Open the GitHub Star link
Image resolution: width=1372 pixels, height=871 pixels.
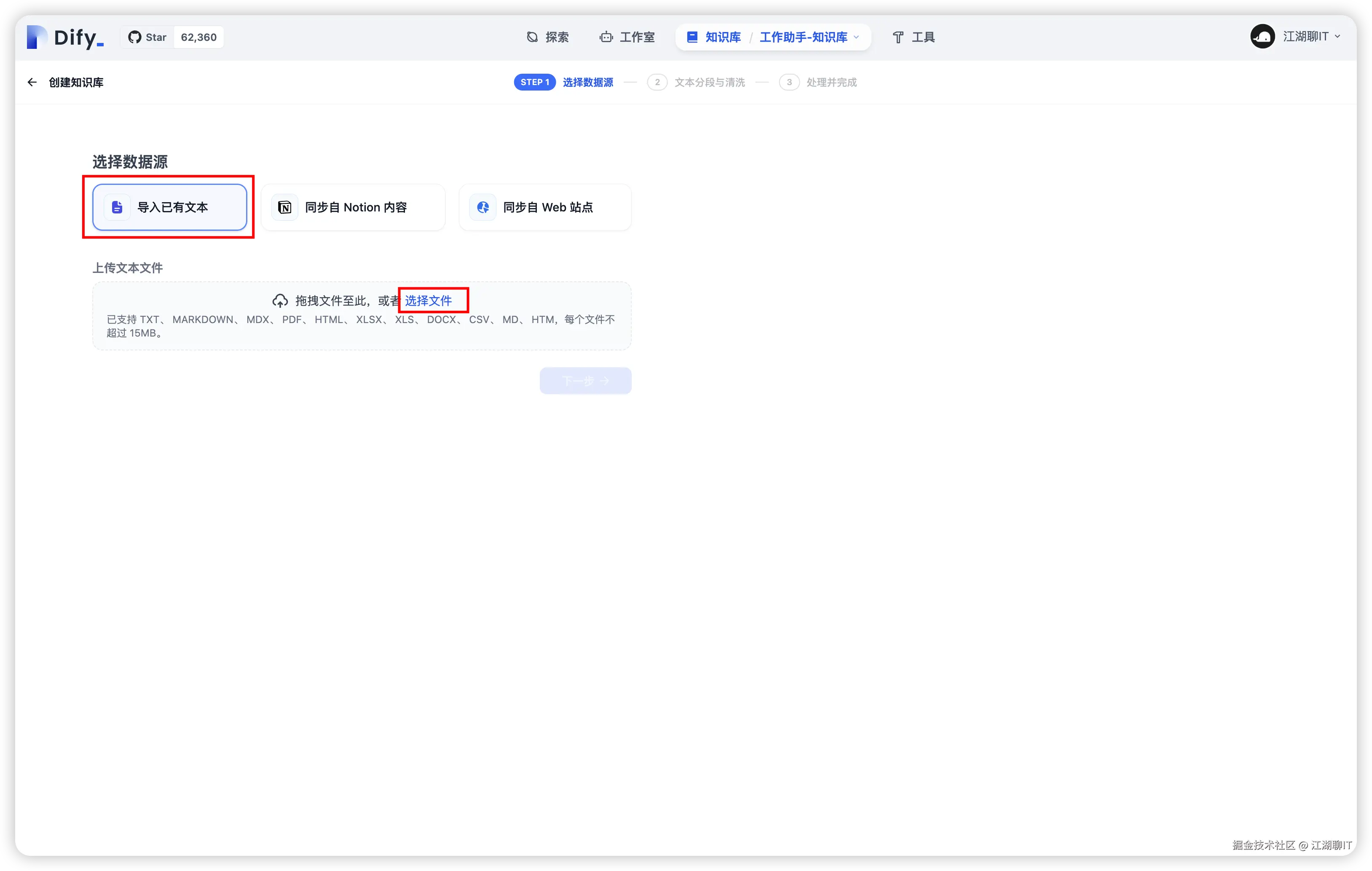pyautogui.click(x=173, y=37)
